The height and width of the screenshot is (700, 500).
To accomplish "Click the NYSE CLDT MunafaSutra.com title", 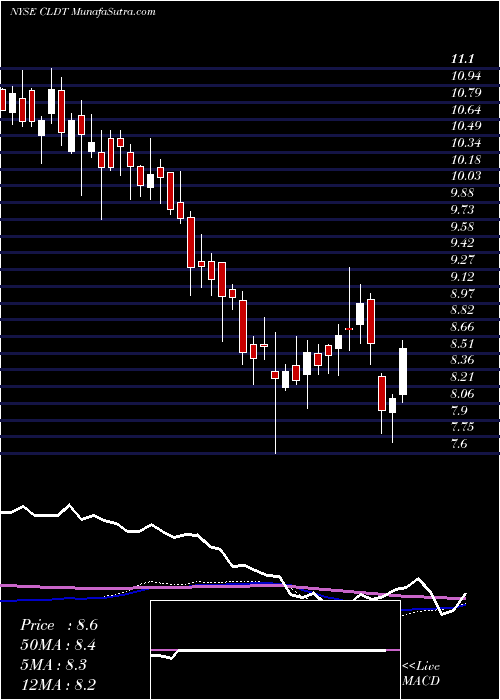I will [82, 12].
